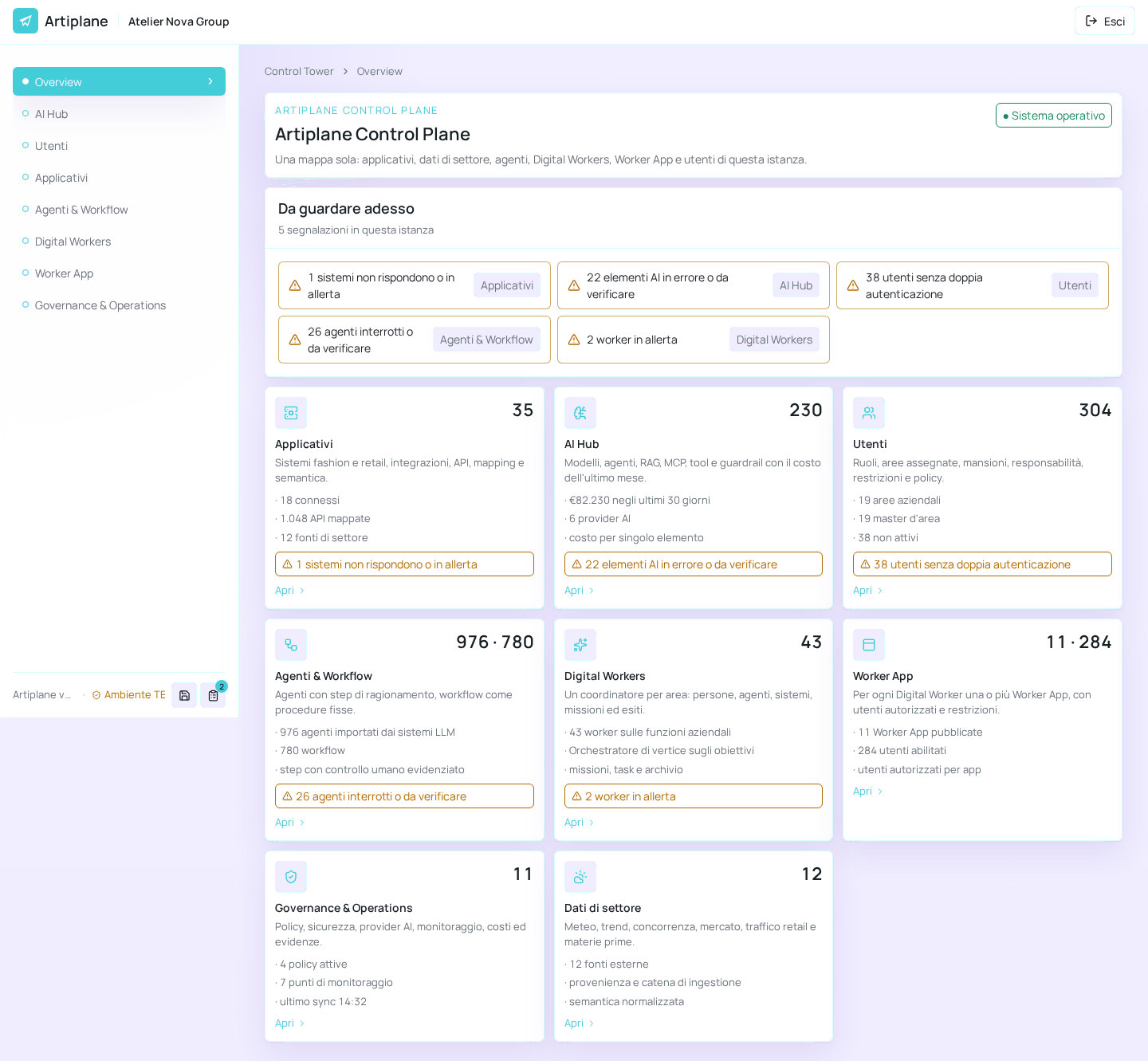Open Agenti & Workflow card via Apri

pyautogui.click(x=290, y=823)
